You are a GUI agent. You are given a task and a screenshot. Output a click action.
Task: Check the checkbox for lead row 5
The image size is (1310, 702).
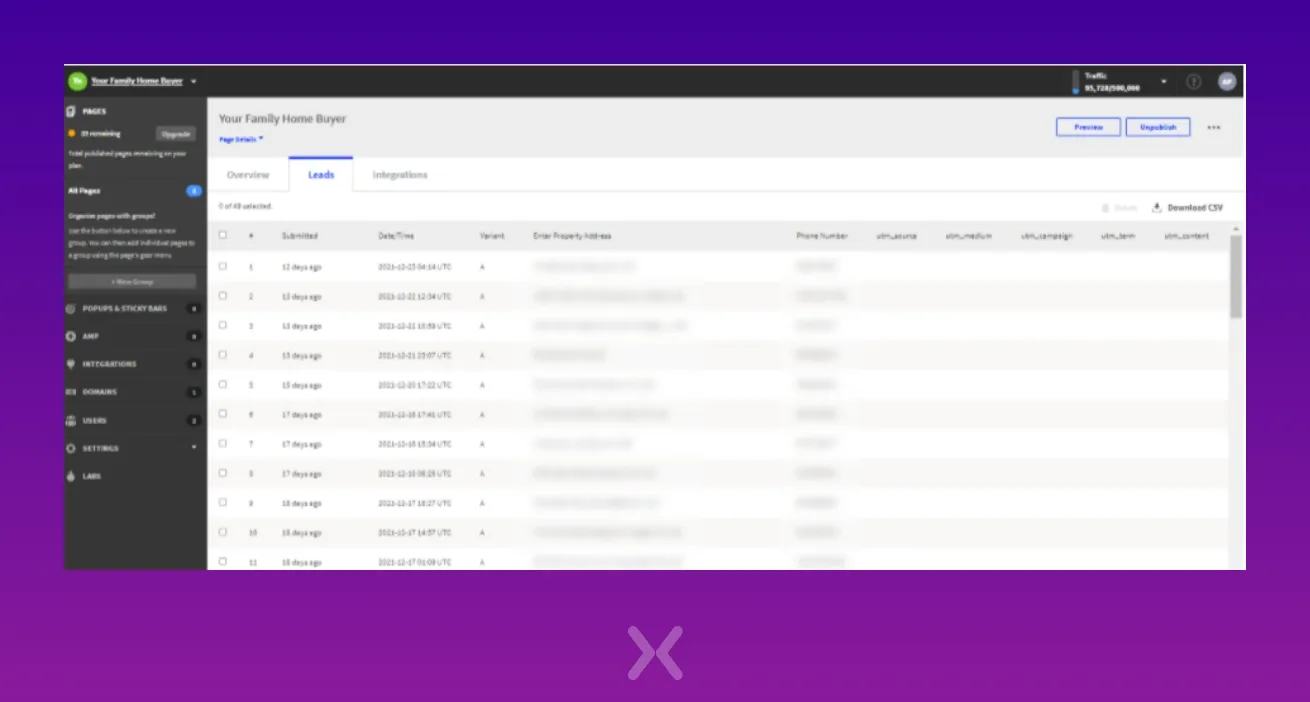[x=223, y=384]
